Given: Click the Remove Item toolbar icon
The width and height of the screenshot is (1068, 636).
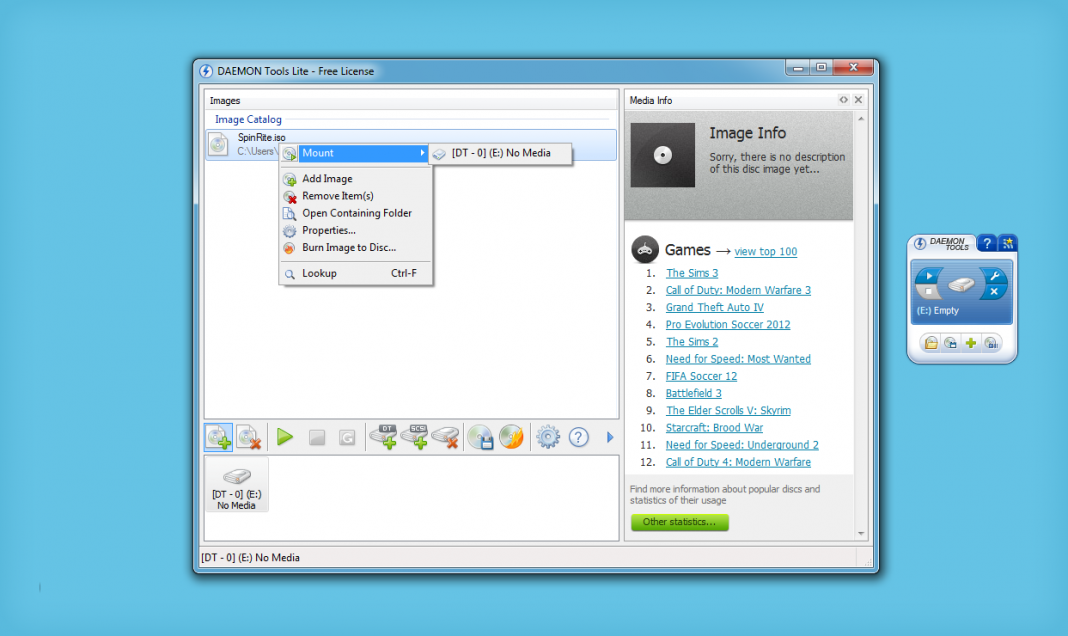Looking at the screenshot, I should click(x=249, y=437).
